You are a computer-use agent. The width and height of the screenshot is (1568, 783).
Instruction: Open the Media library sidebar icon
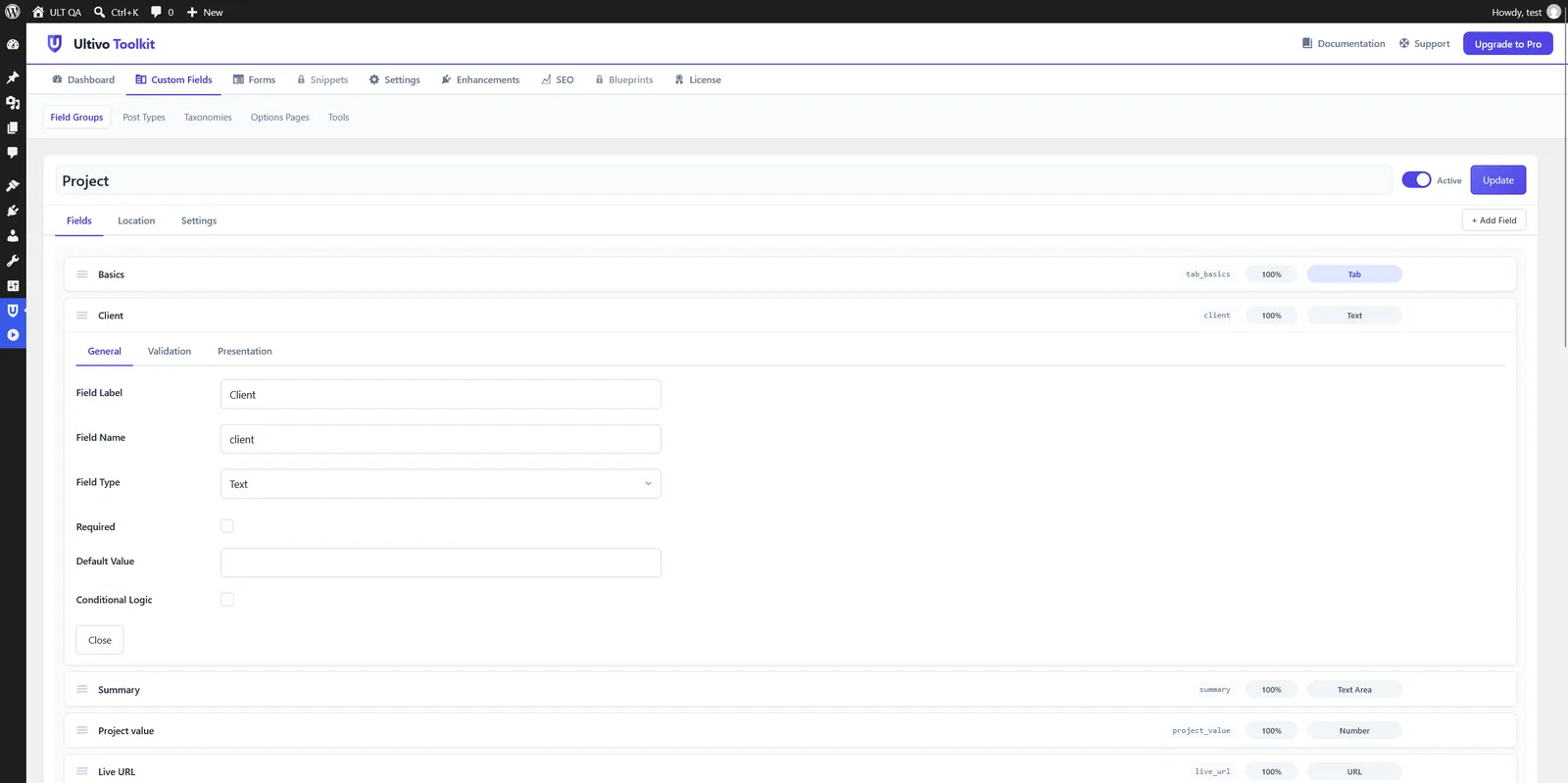click(x=13, y=103)
